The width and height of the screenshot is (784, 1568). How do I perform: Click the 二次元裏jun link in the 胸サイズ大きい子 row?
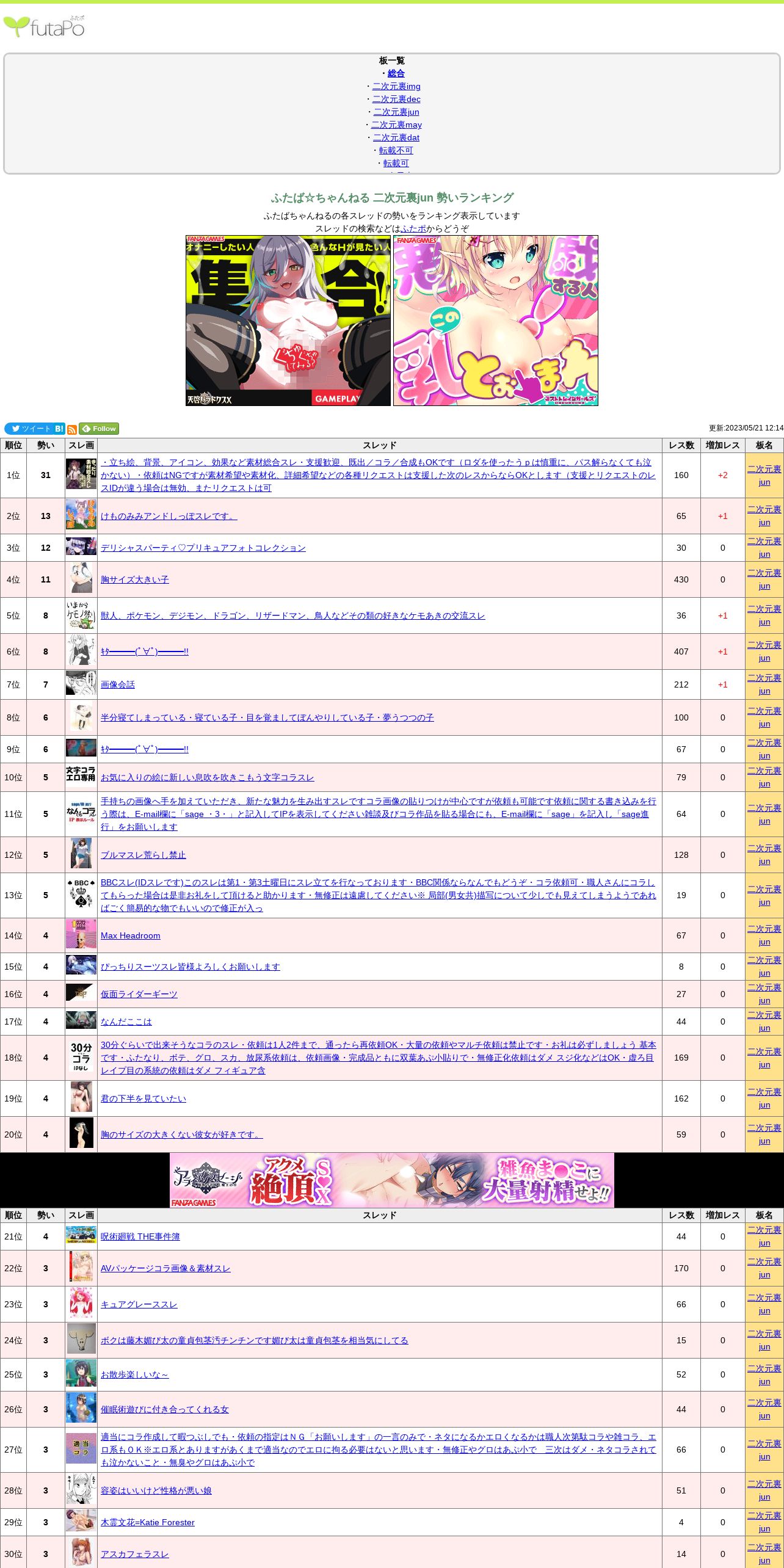coord(764,579)
